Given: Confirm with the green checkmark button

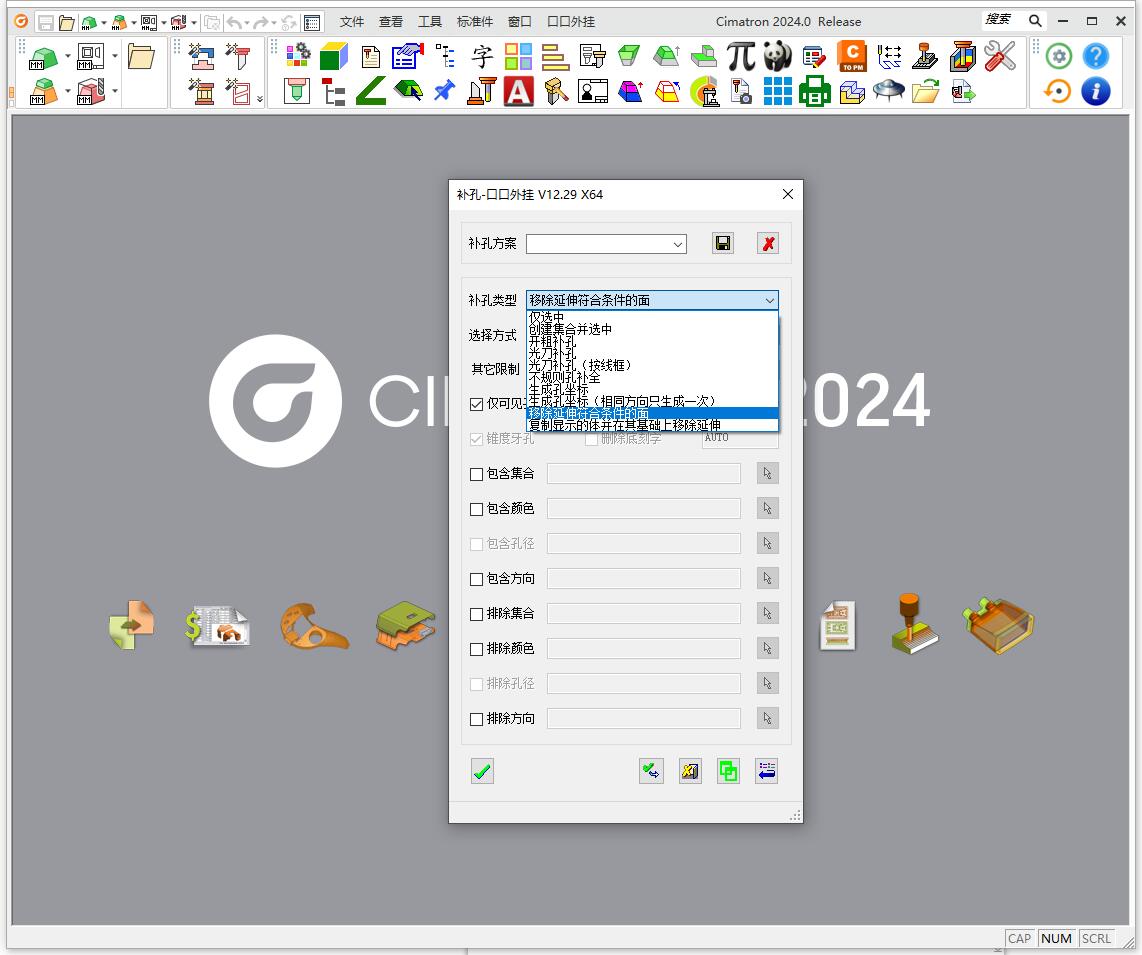Looking at the screenshot, I should (482, 771).
